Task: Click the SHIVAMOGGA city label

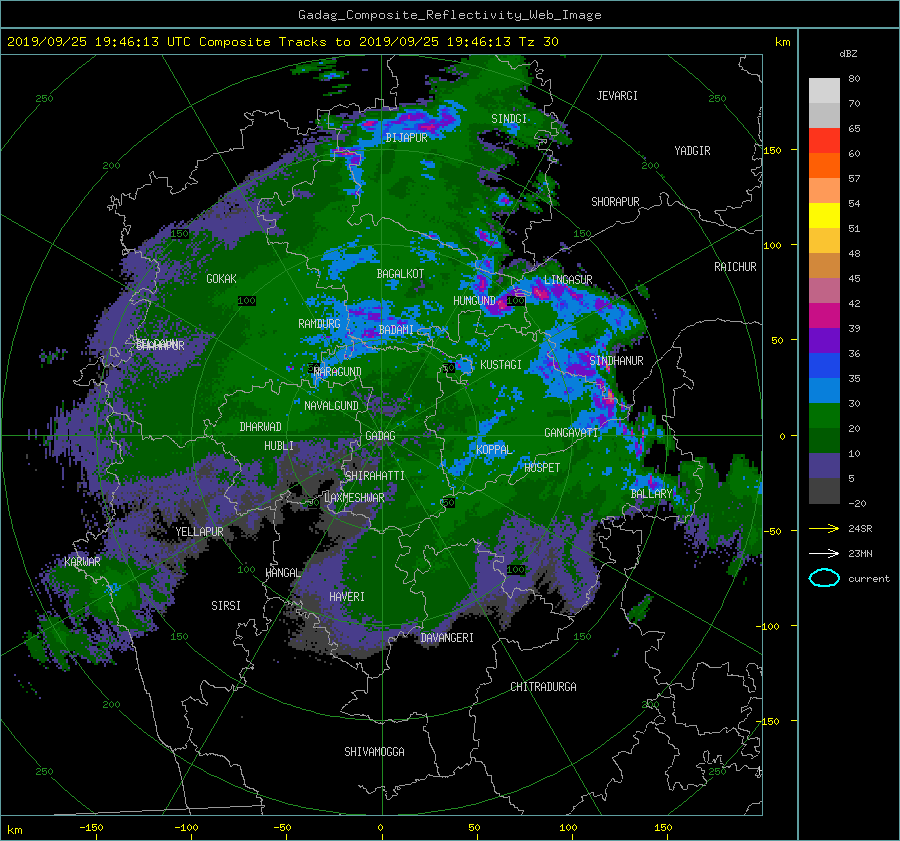Action: pyautogui.click(x=374, y=752)
